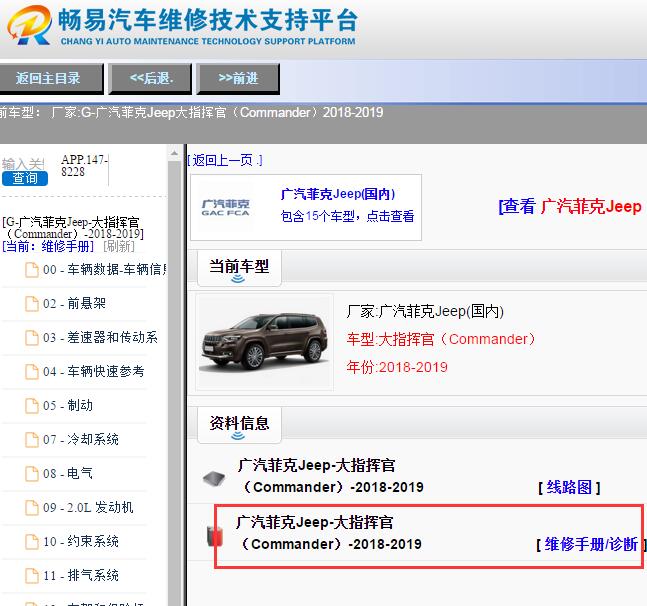This screenshot has height=606, width=647.
Task: Open the page icon for 03 - 差速器和传动系
Action: (x=32, y=337)
